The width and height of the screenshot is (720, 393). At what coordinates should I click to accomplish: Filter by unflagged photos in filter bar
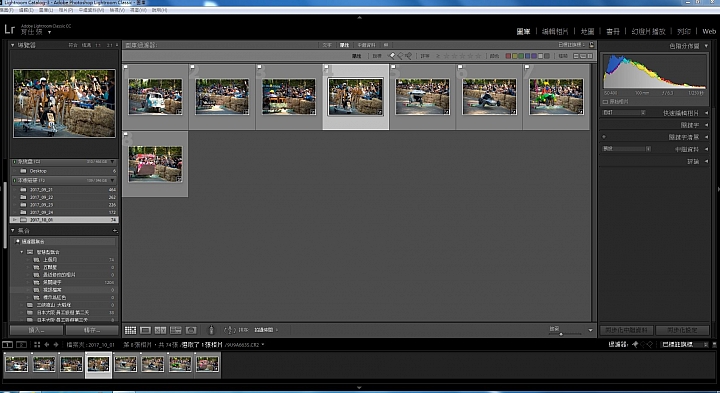(x=400, y=56)
